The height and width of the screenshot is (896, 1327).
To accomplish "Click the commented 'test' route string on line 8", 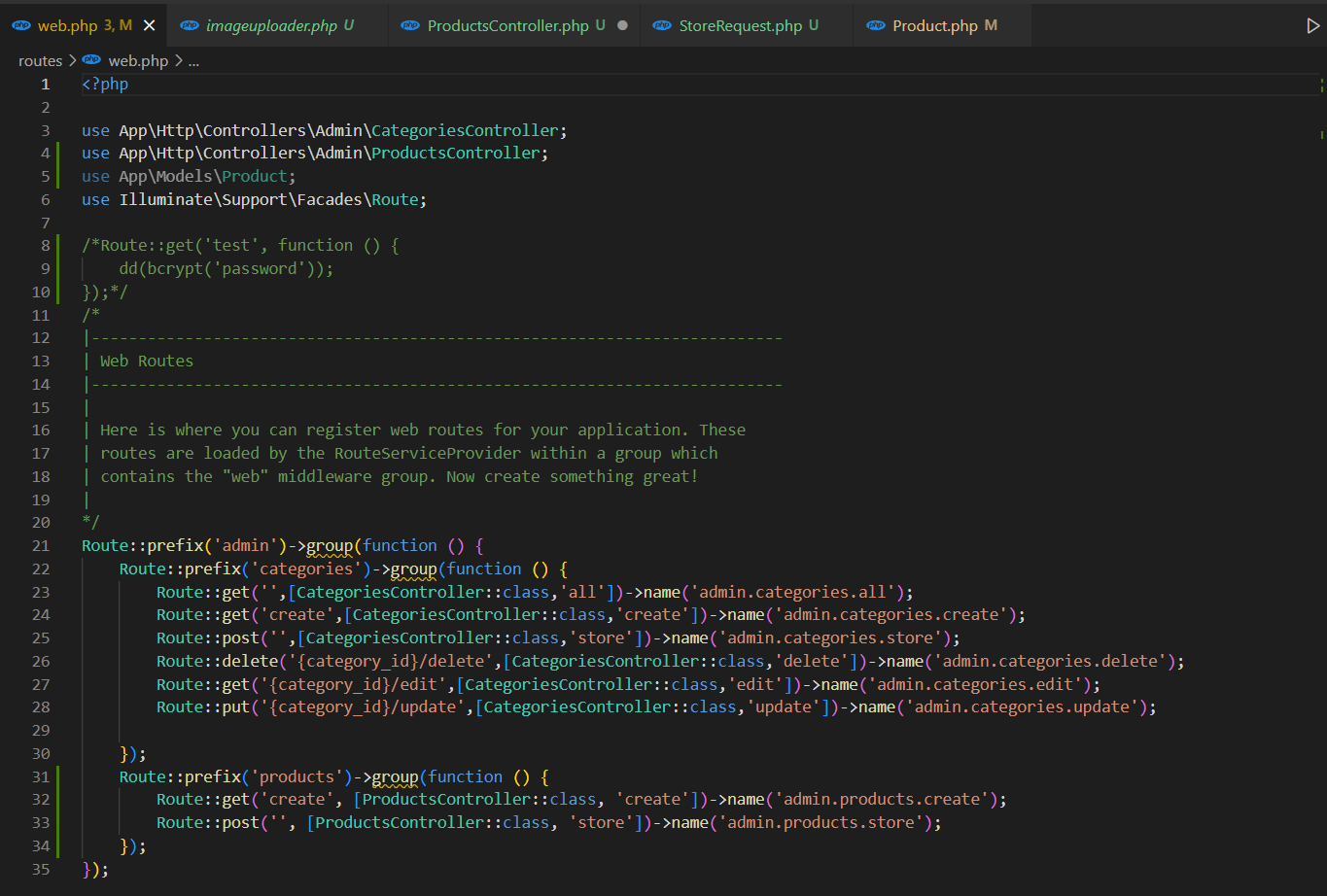I will click(x=231, y=245).
